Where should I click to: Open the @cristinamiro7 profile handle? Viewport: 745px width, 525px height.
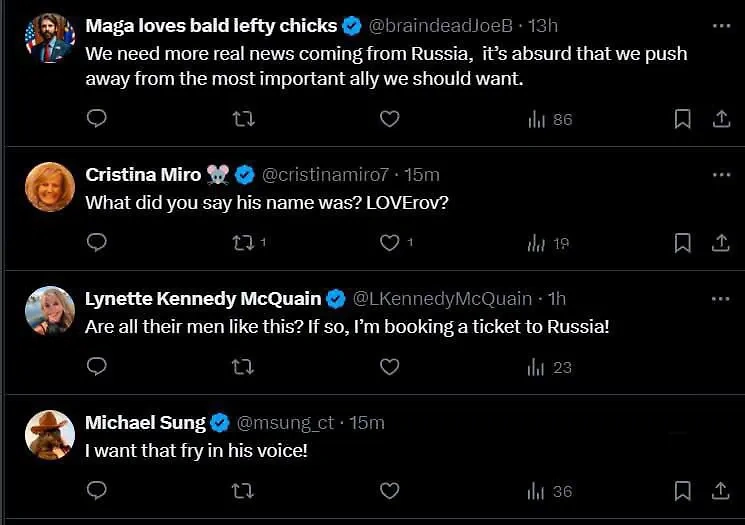325,175
